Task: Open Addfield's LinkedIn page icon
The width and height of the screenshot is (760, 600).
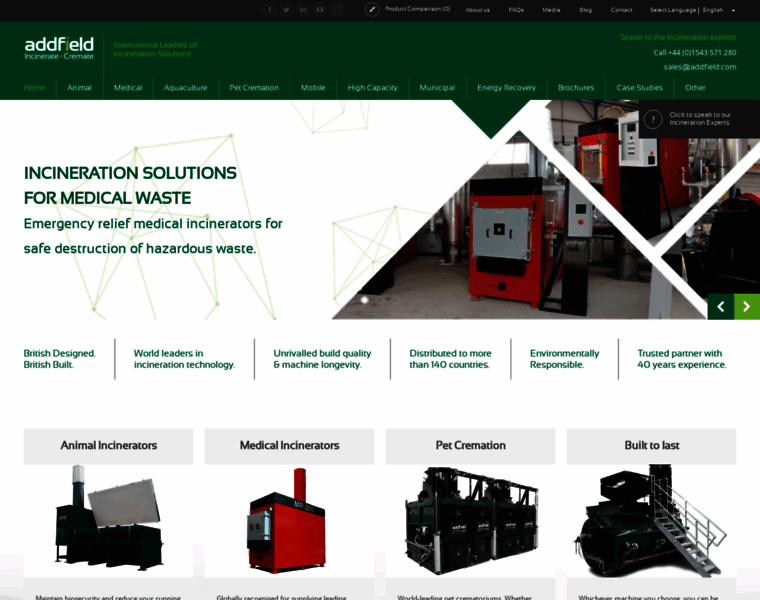Action: coord(304,10)
